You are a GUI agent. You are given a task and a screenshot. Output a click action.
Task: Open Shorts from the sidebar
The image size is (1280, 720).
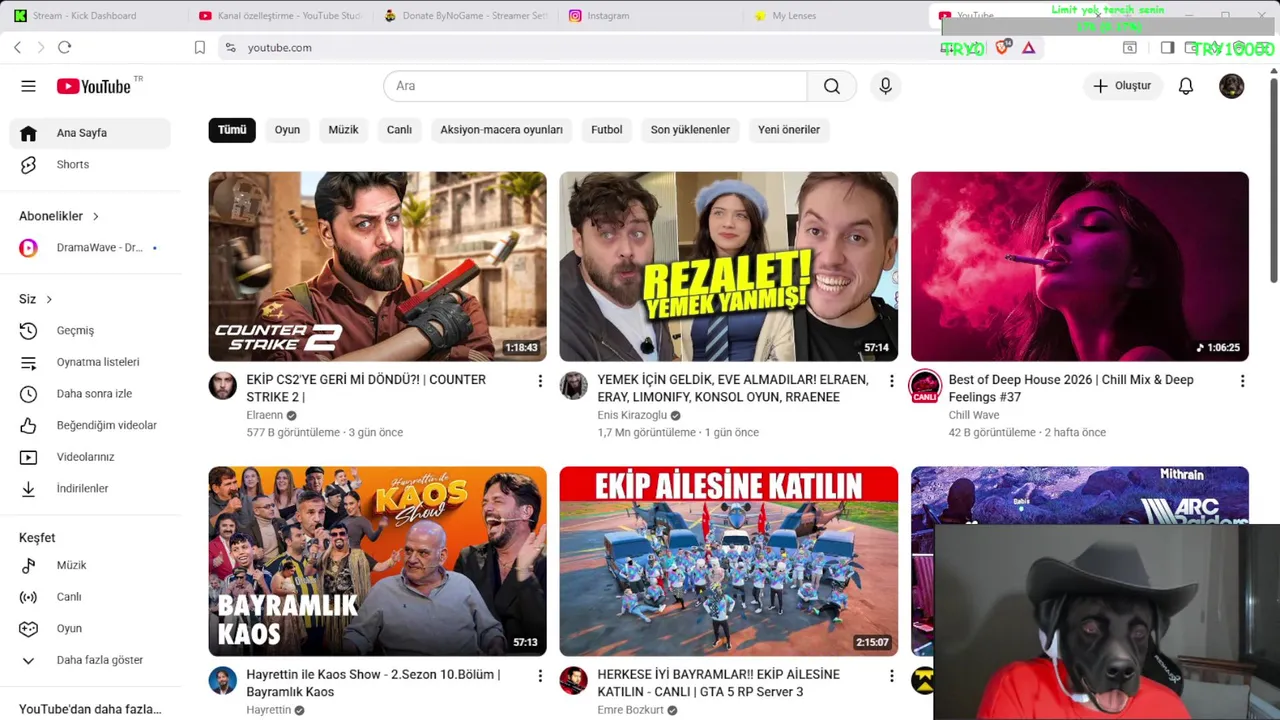click(x=90, y=164)
